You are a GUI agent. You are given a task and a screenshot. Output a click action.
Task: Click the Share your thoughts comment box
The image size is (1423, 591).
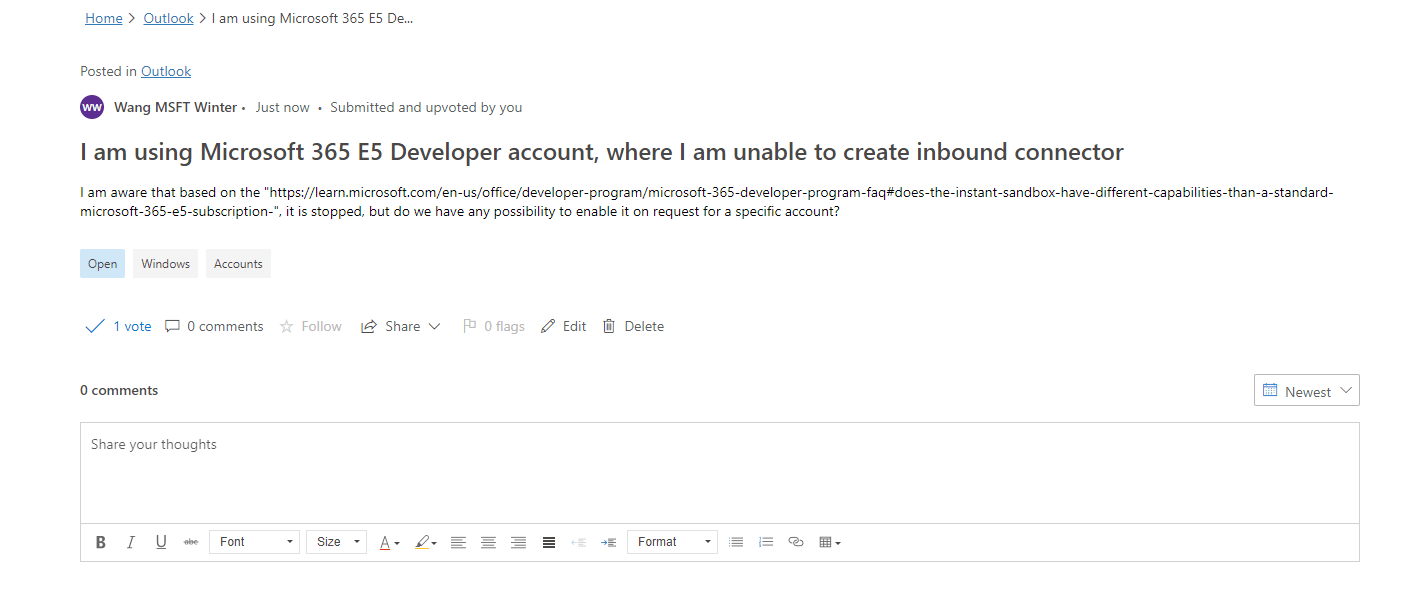tap(719, 473)
